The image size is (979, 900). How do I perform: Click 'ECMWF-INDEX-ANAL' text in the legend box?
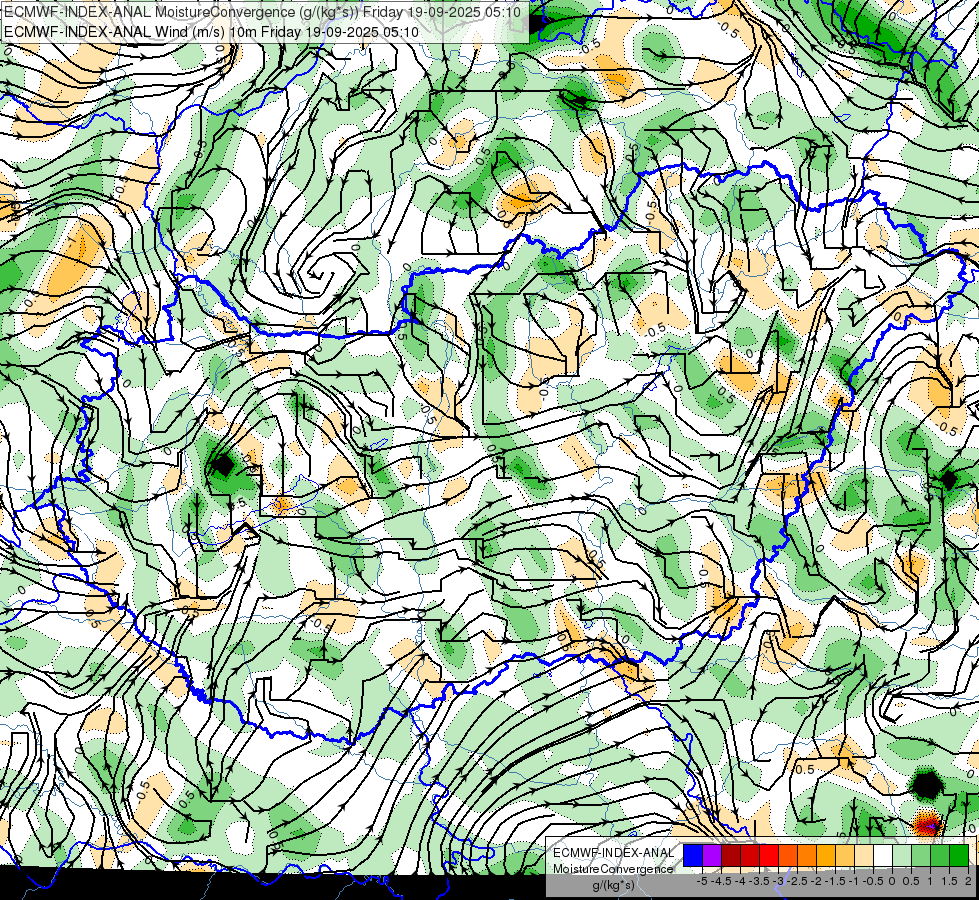click(613, 853)
